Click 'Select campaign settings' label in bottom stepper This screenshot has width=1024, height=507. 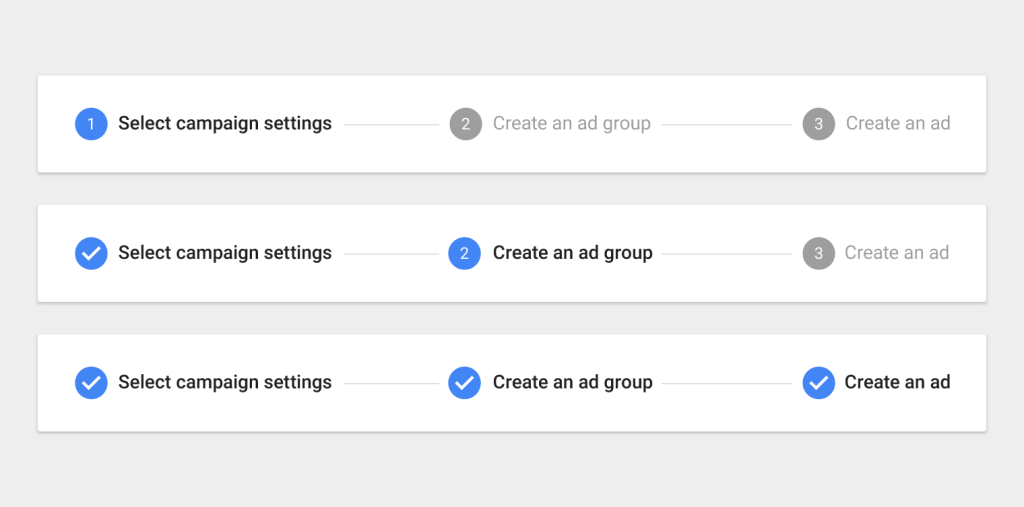[x=225, y=382]
